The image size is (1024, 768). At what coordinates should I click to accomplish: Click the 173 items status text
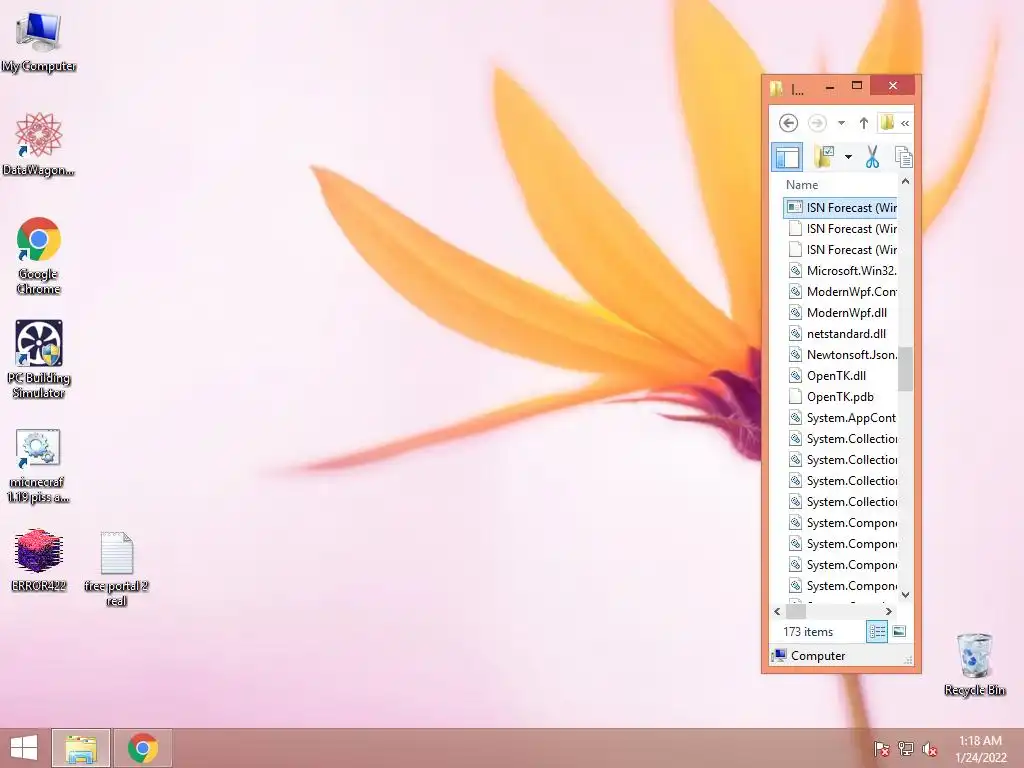[x=808, y=632]
